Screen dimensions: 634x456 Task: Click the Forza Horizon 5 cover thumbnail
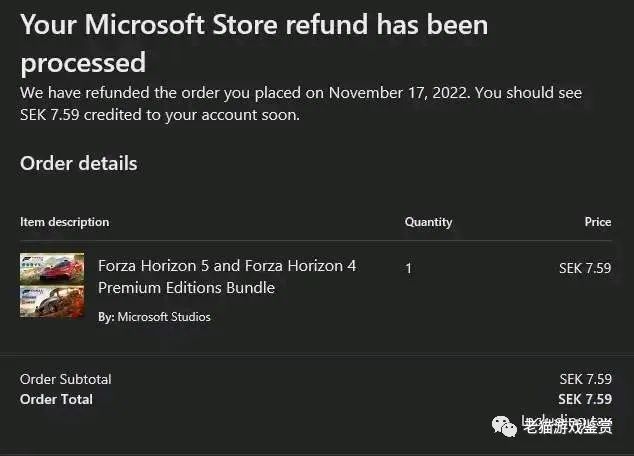click(x=52, y=268)
